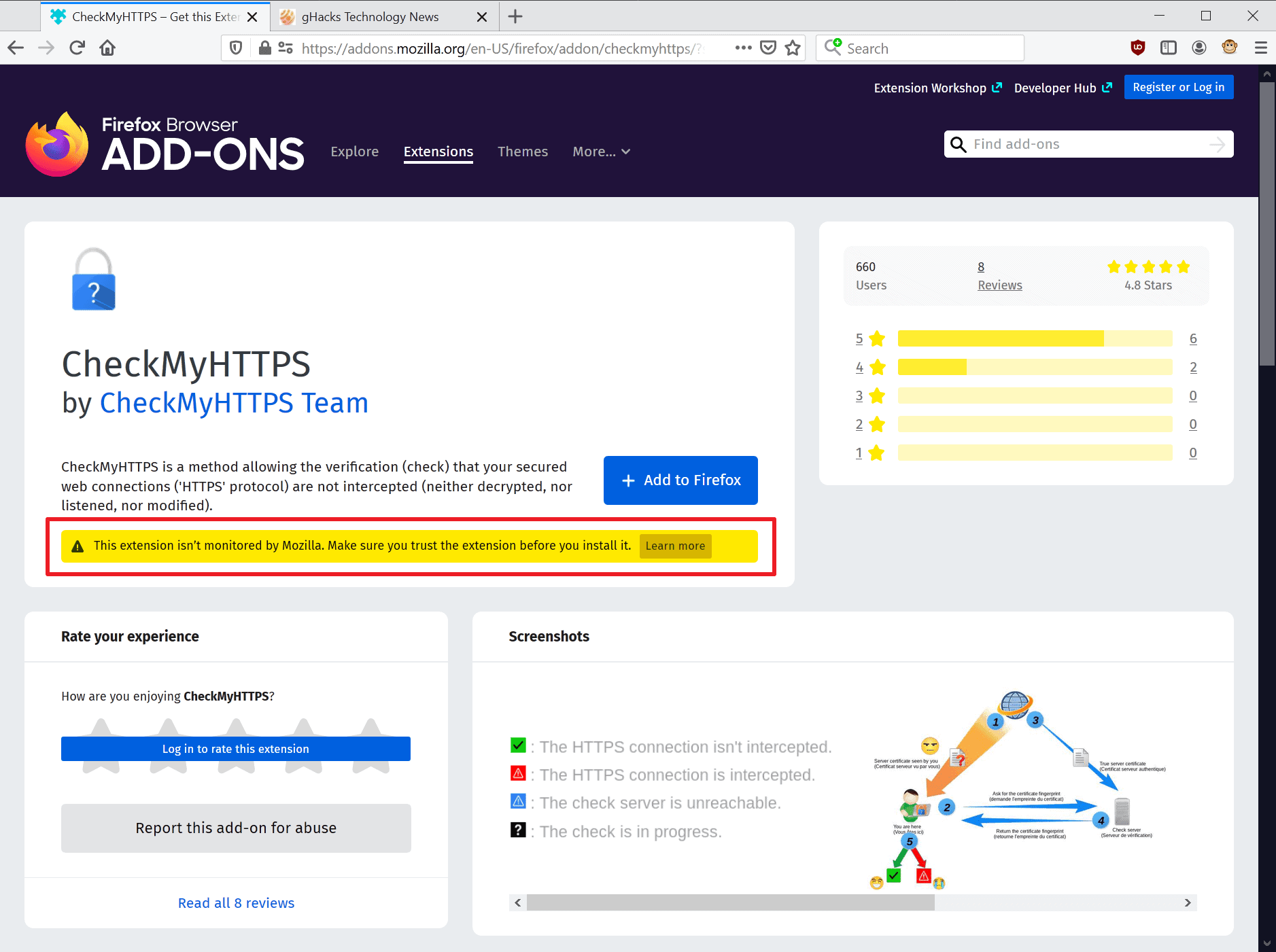Viewport: 1276px width, 952px height.
Task: Open the HTTPS connection legend screenshot
Action: [x=671, y=790]
